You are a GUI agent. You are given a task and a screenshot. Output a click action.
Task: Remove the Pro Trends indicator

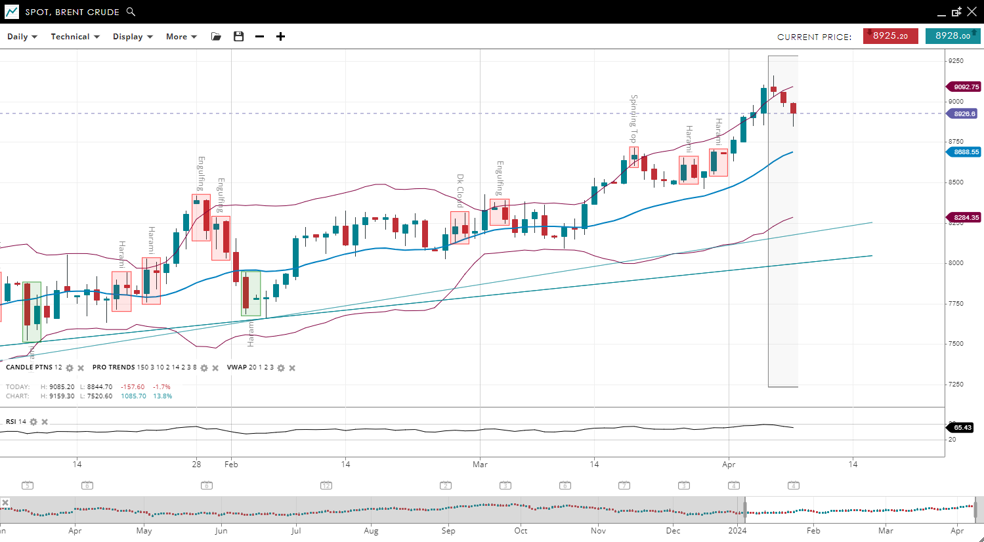(216, 368)
